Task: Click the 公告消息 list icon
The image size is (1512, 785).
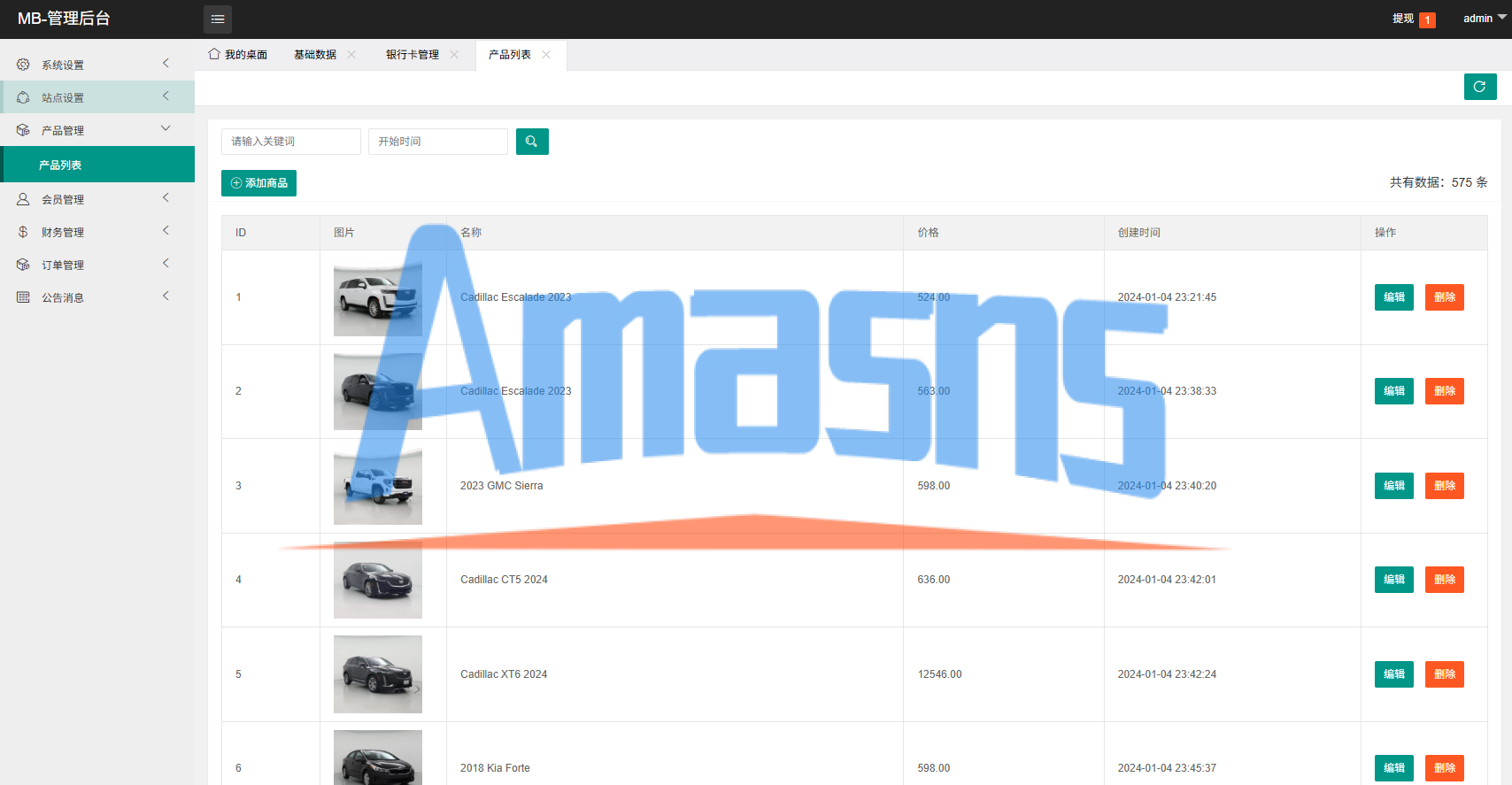Action: [23, 297]
